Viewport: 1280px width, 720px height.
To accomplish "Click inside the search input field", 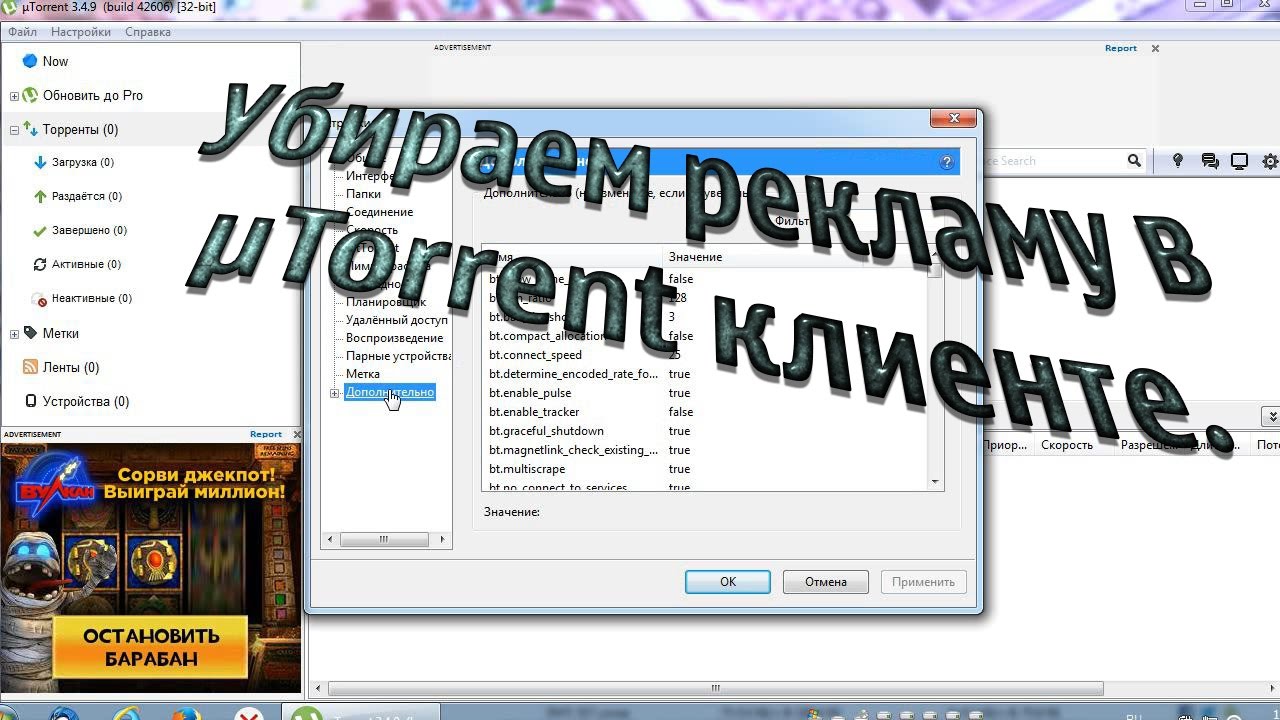I will (1050, 160).
